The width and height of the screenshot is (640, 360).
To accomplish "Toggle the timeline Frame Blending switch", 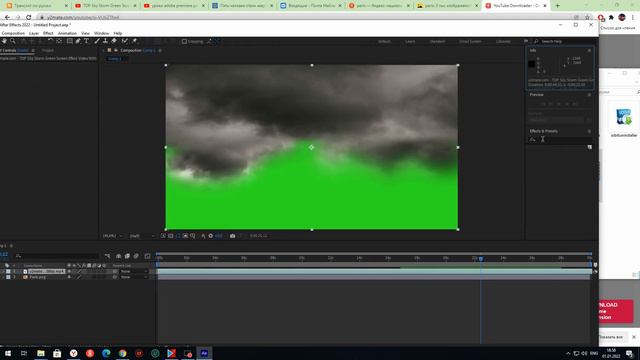I will pyautogui.click(x=127, y=256).
